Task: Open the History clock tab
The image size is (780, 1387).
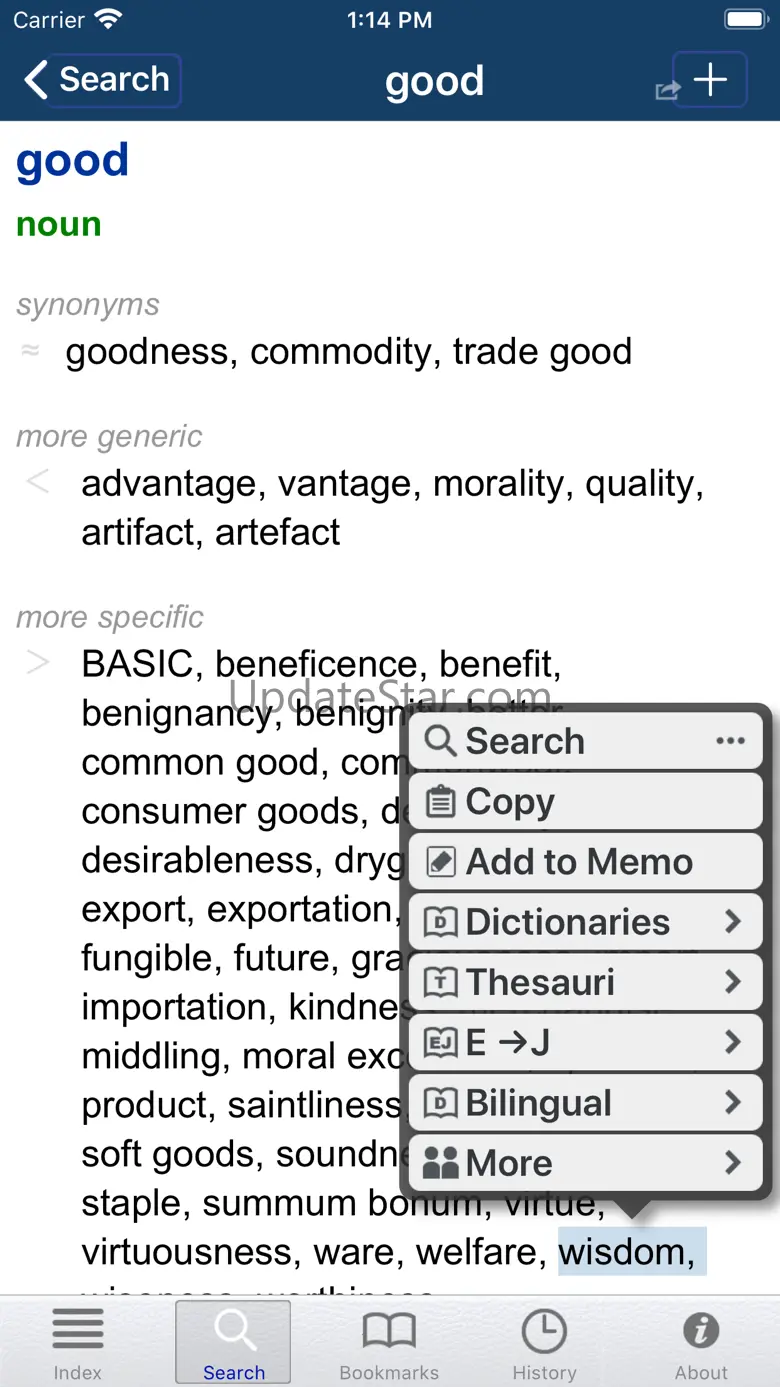Action: click(x=544, y=1342)
